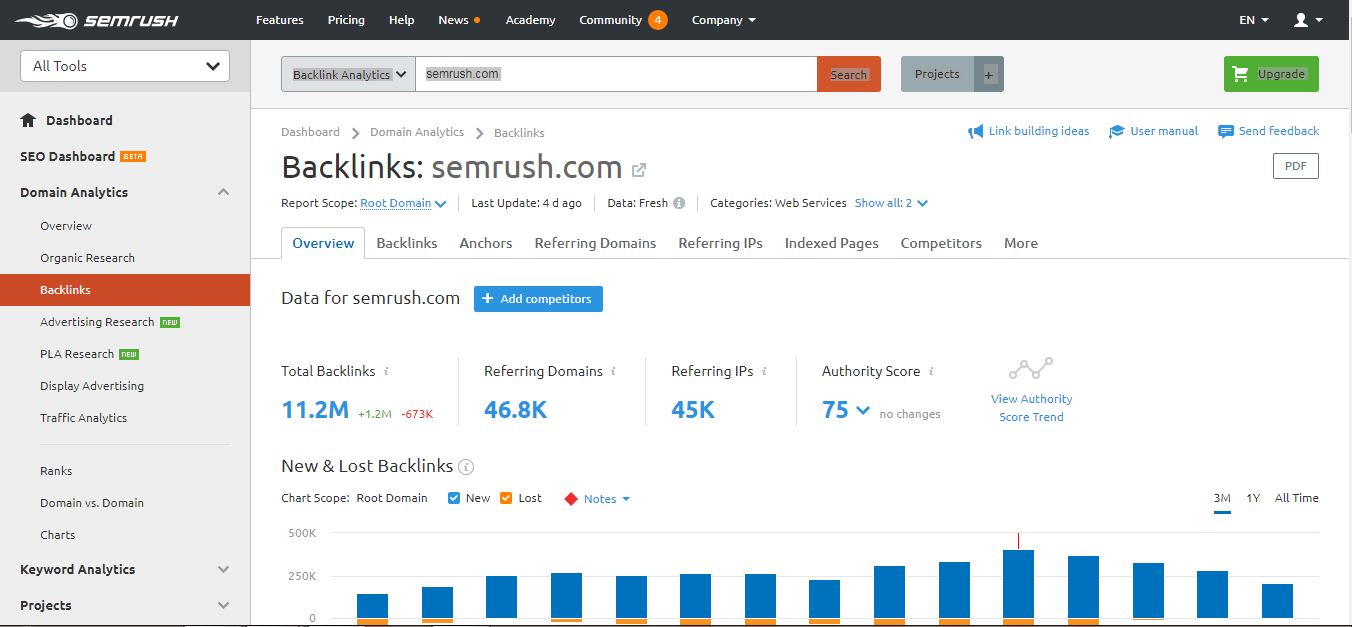Open the EN language dropdown

pos(1254,20)
